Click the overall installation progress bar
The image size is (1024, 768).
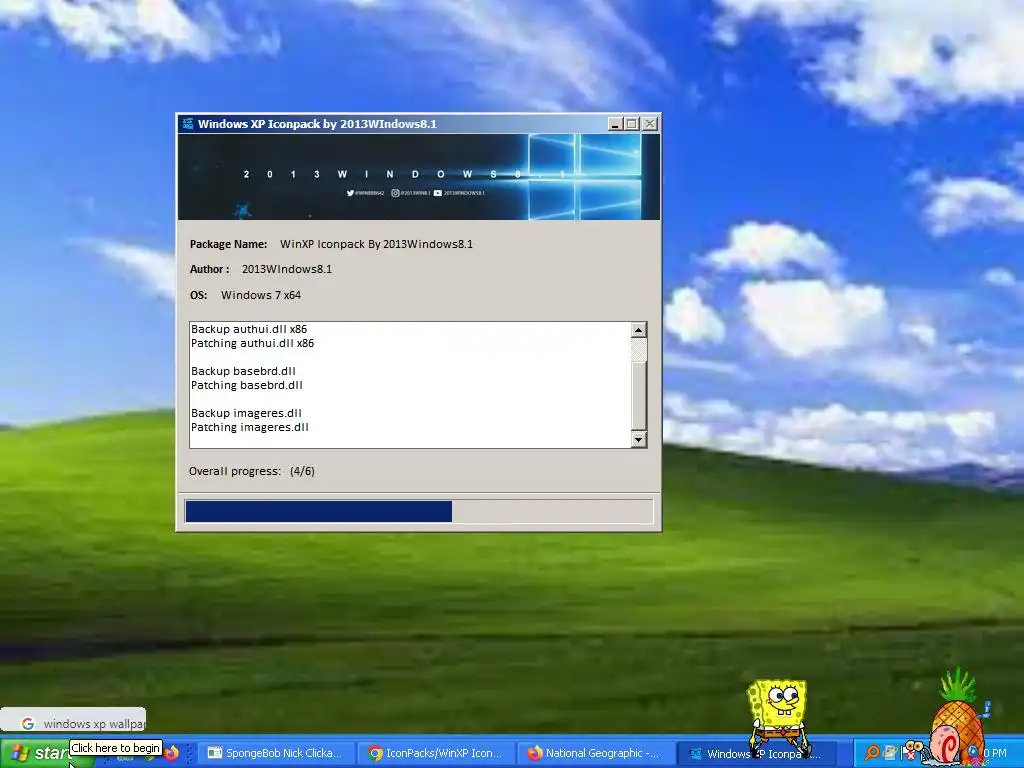(x=419, y=511)
